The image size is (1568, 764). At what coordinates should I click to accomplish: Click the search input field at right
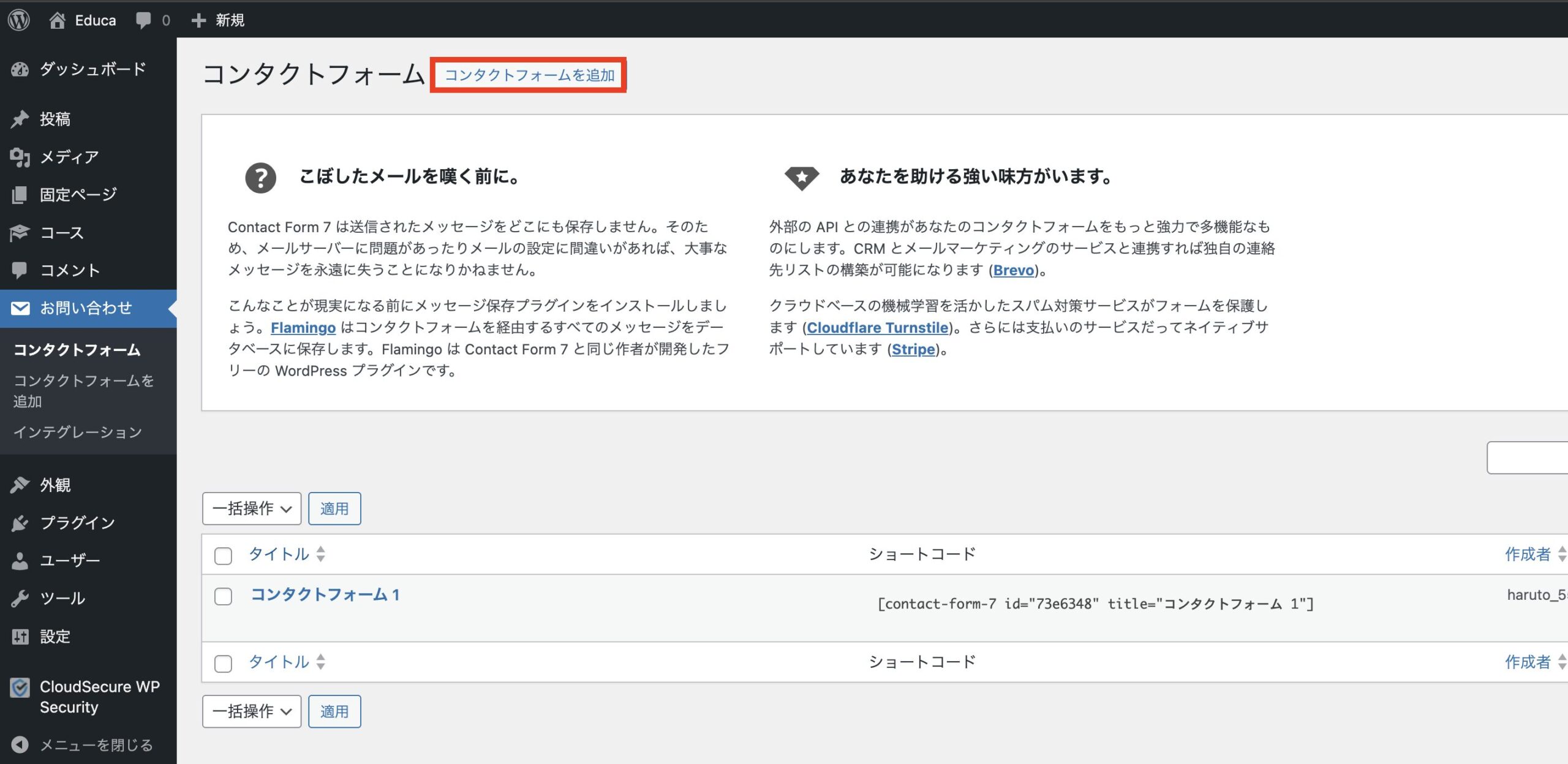pyautogui.click(x=1528, y=457)
